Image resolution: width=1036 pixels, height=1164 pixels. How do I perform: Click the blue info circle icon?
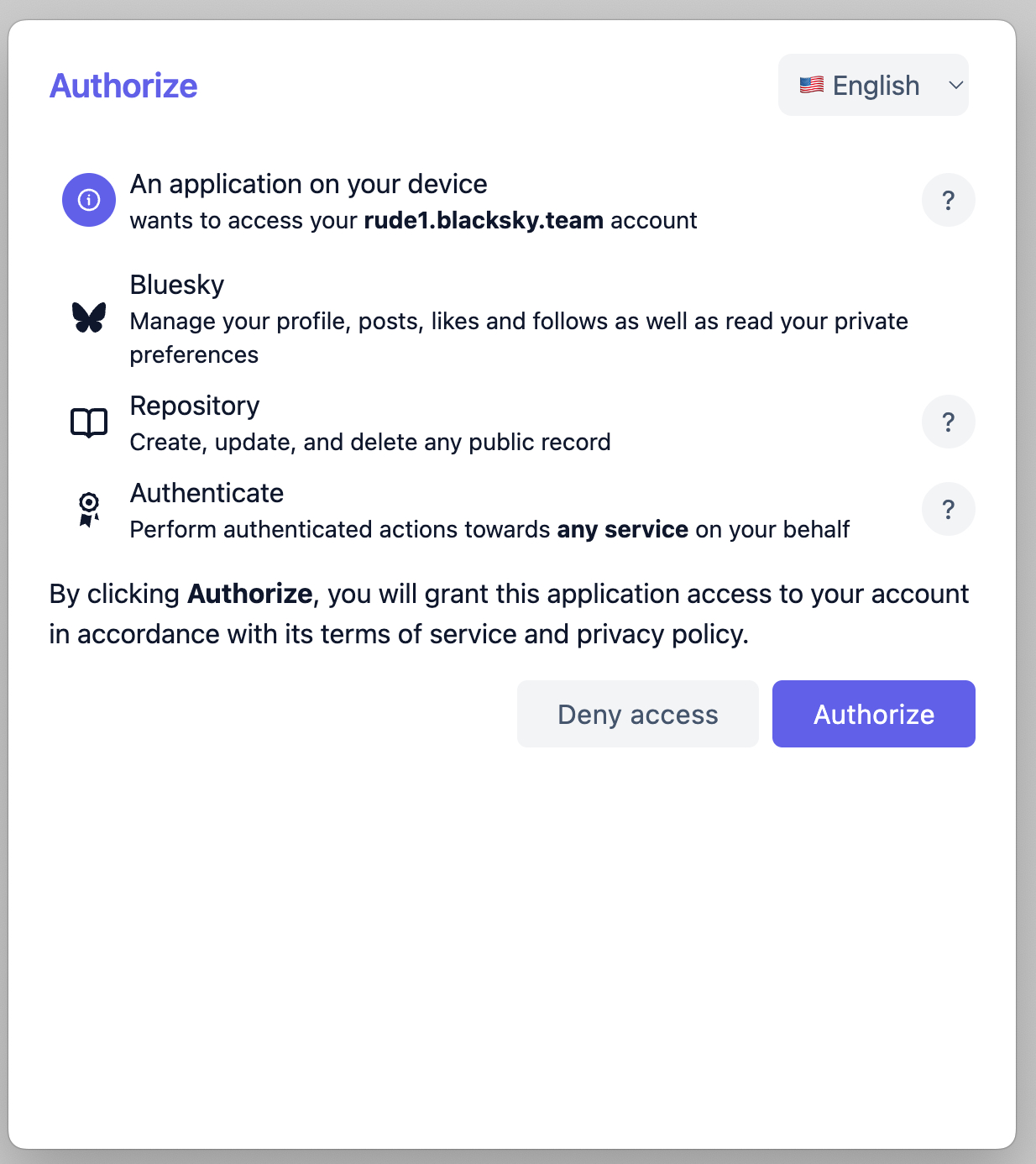coord(89,200)
